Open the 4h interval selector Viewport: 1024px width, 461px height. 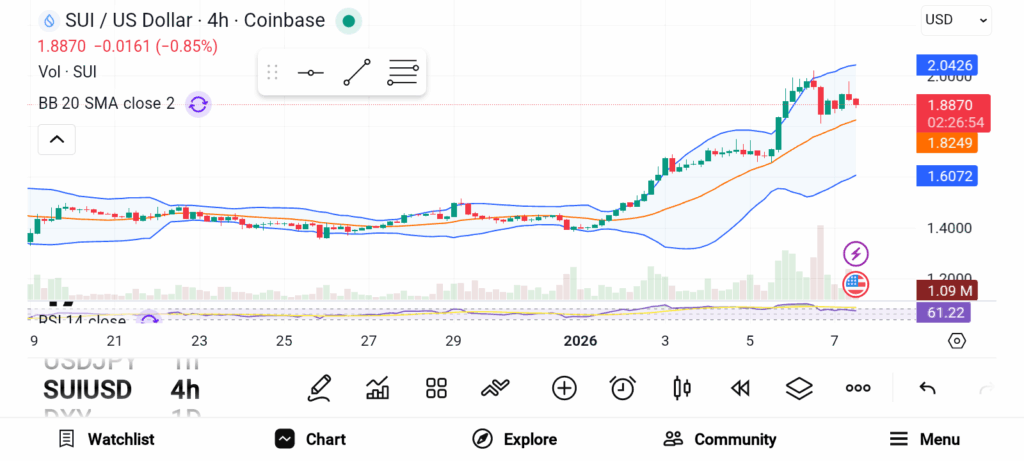(185, 389)
